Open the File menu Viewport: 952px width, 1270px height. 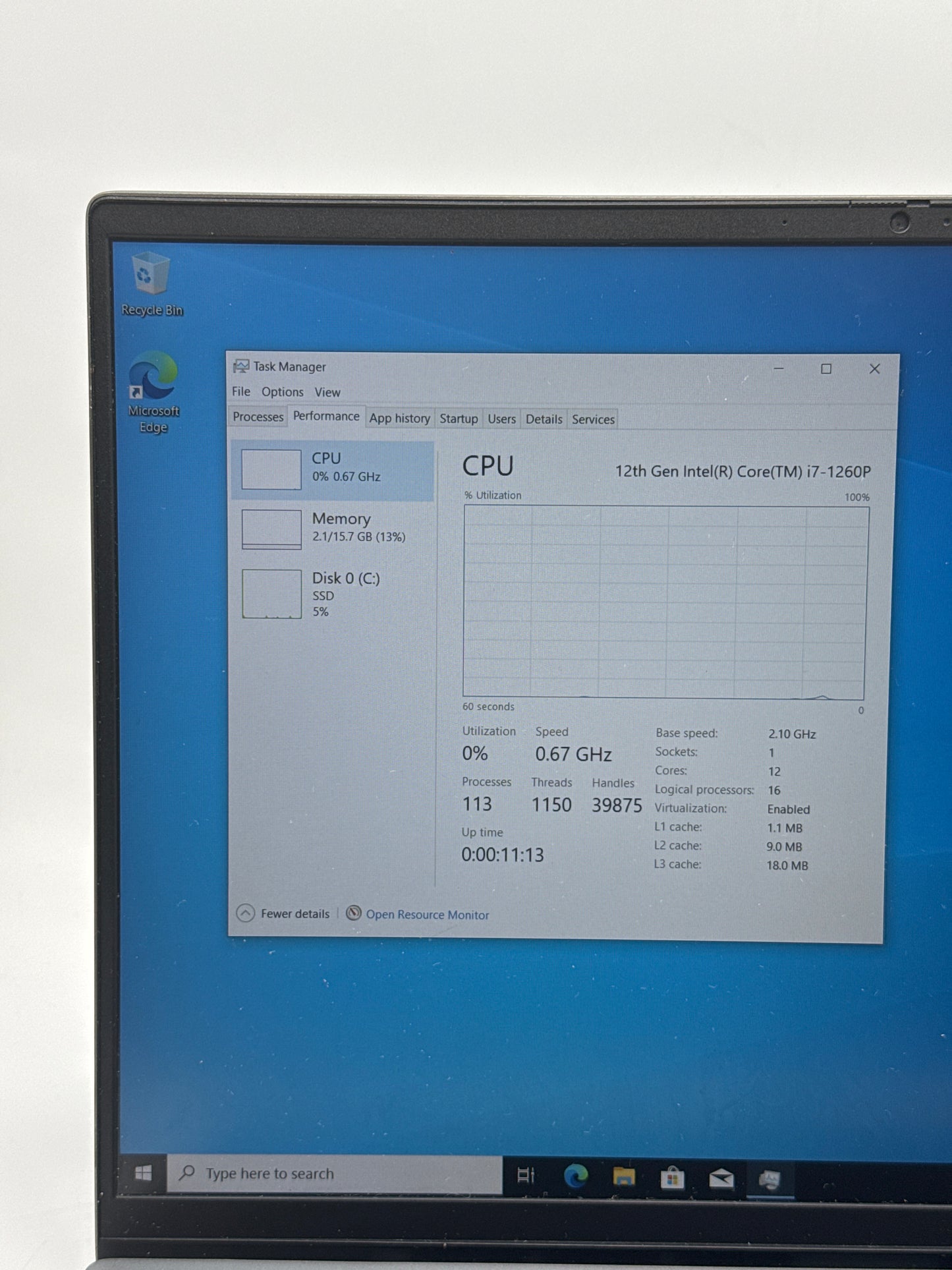click(241, 391)
